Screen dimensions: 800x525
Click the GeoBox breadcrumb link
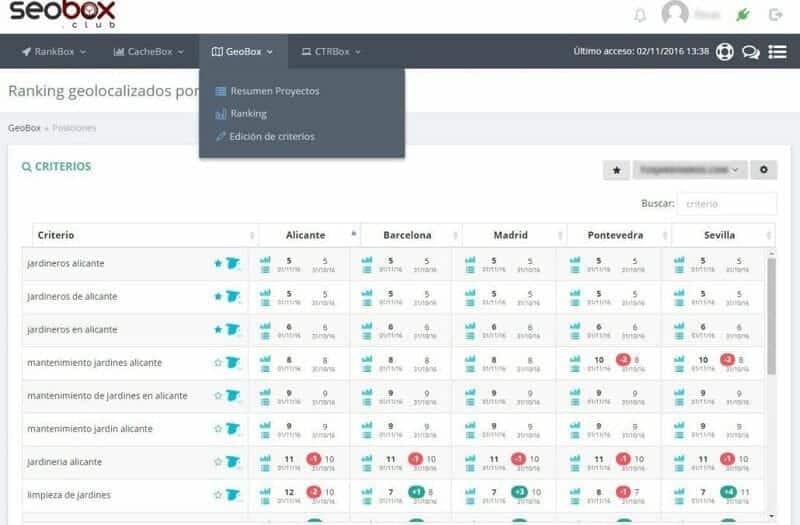coord(24,128)
